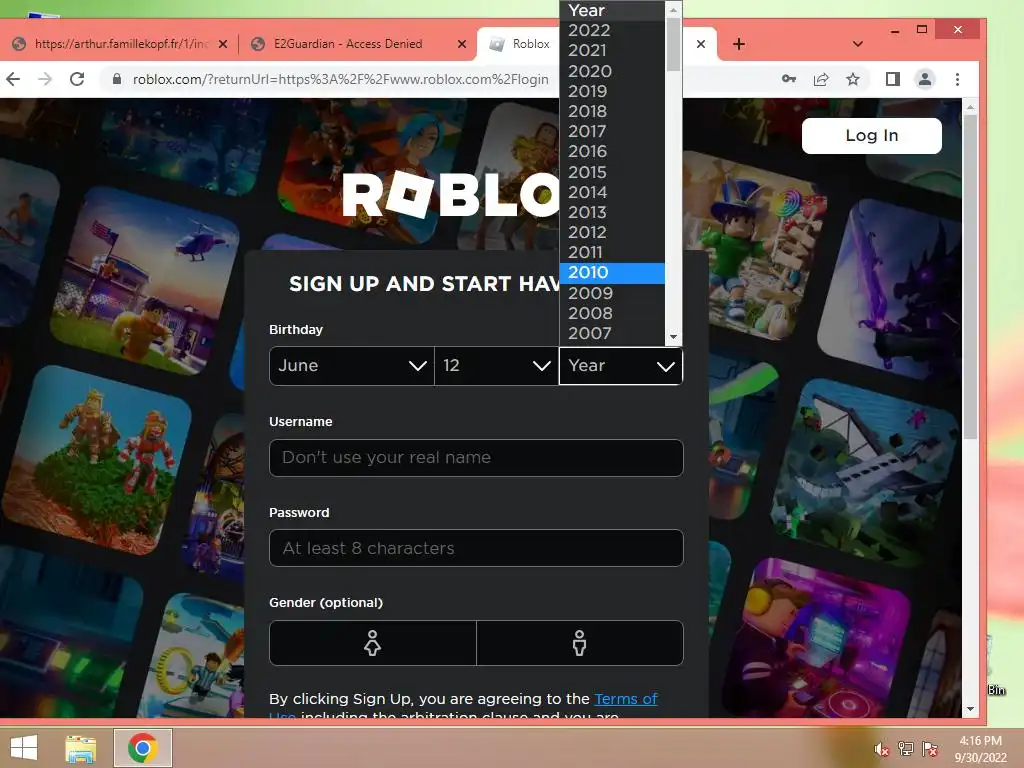Select 2007 in the year list
The height and width of the screenshot is (768, 1024).
tap(612, 334)
